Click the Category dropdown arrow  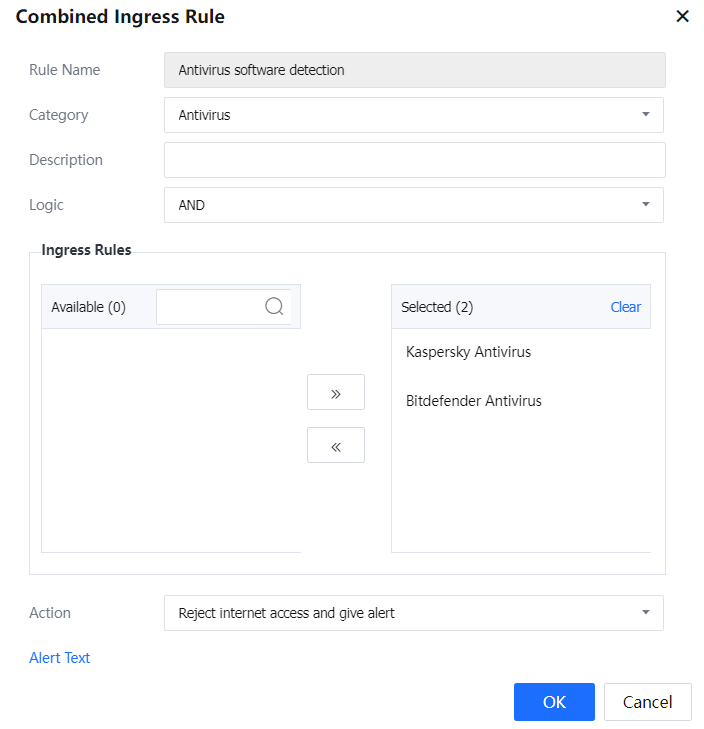click(x=645, y=115)
